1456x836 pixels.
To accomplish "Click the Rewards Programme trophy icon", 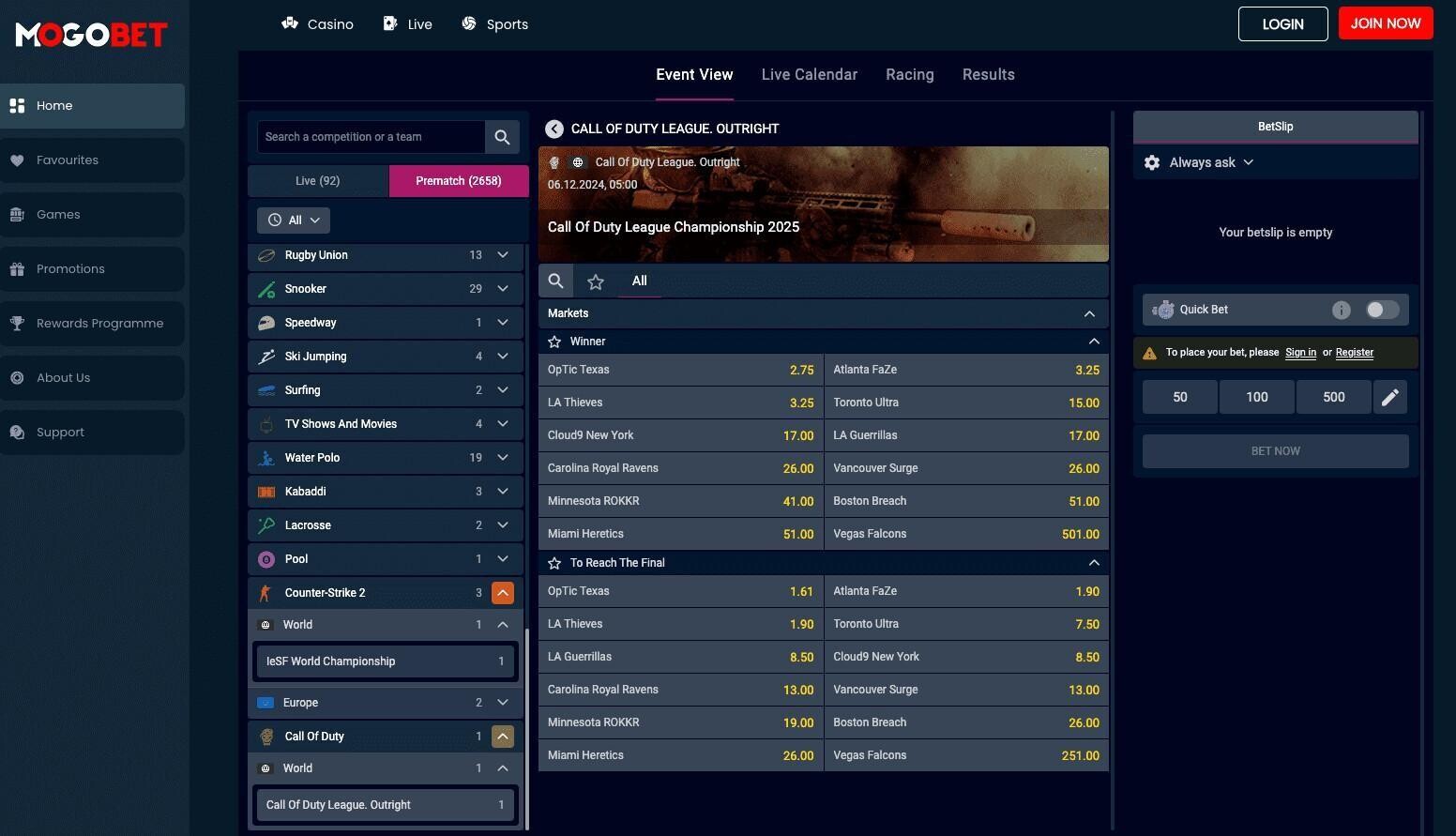I will [x=17, y=324].
